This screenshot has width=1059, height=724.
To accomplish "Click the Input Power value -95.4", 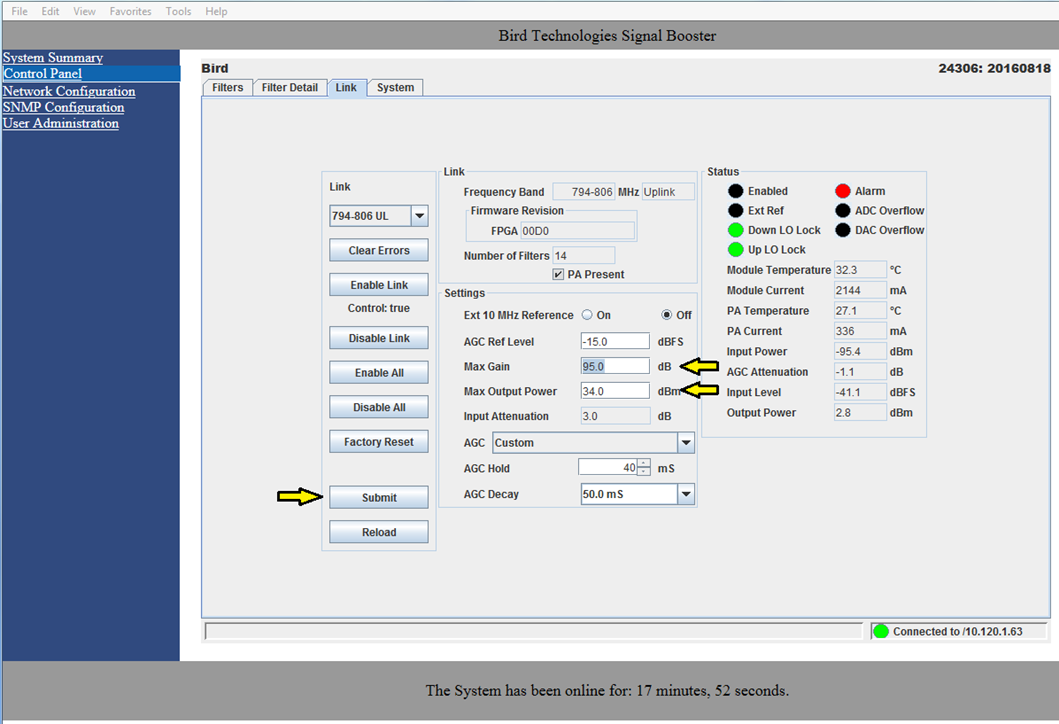I will [860, 352].
